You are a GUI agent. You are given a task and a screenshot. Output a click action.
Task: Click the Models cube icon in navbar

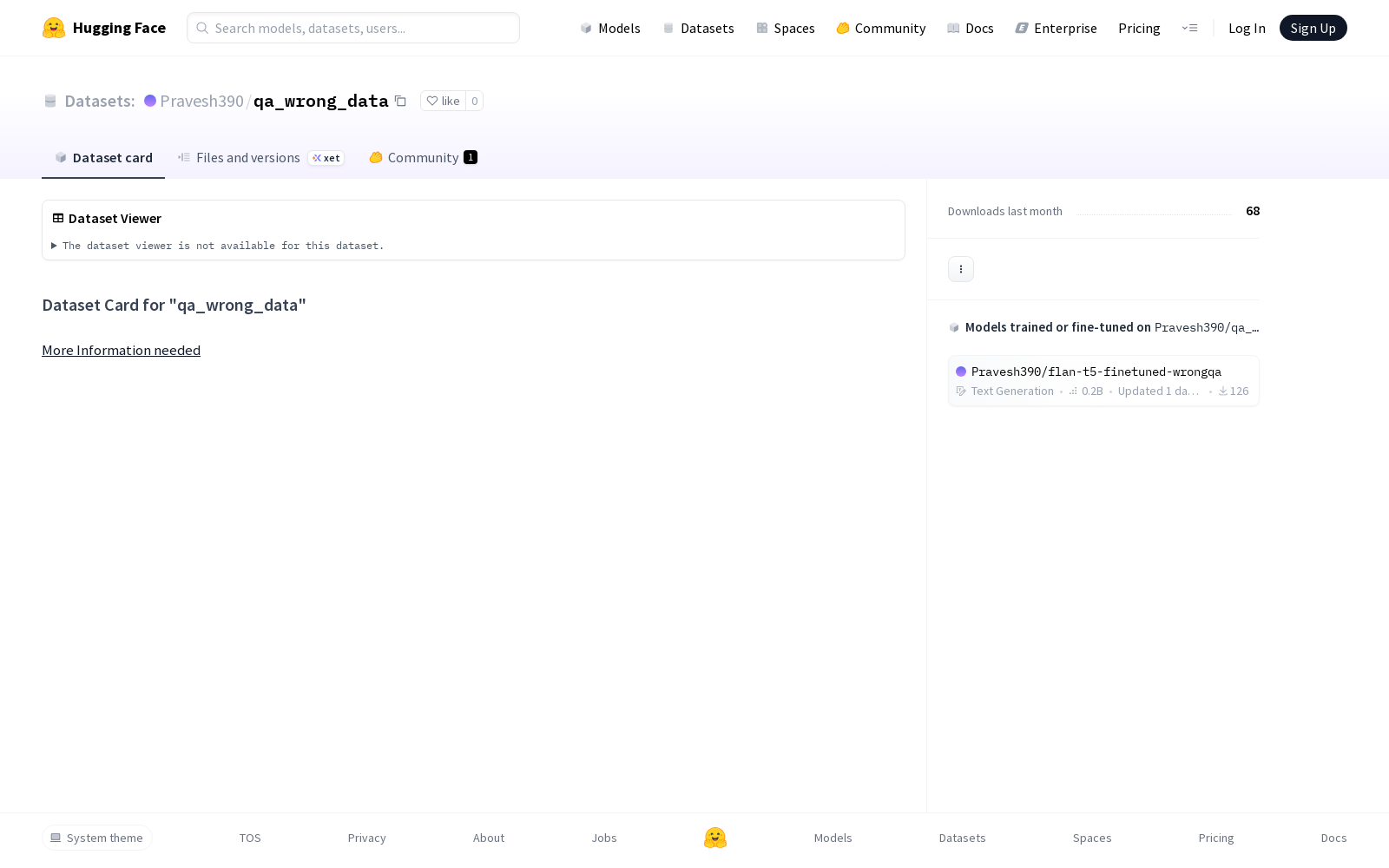point(586,28)
